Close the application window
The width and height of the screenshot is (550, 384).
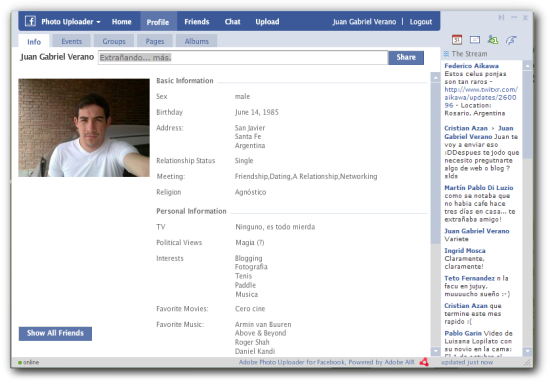click(525, 18)
